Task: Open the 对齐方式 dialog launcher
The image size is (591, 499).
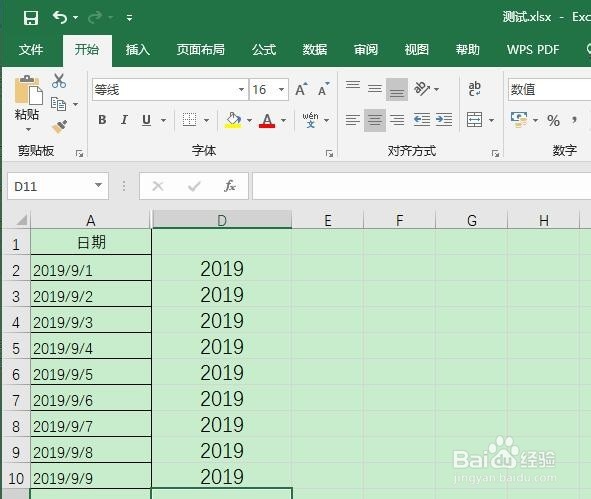Action: [x=495, y=153]
